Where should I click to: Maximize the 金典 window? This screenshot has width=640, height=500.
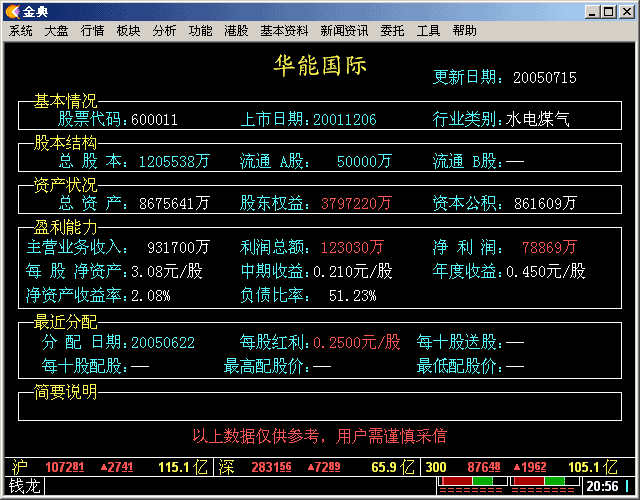pyautogui.click(x=609, y=12)
